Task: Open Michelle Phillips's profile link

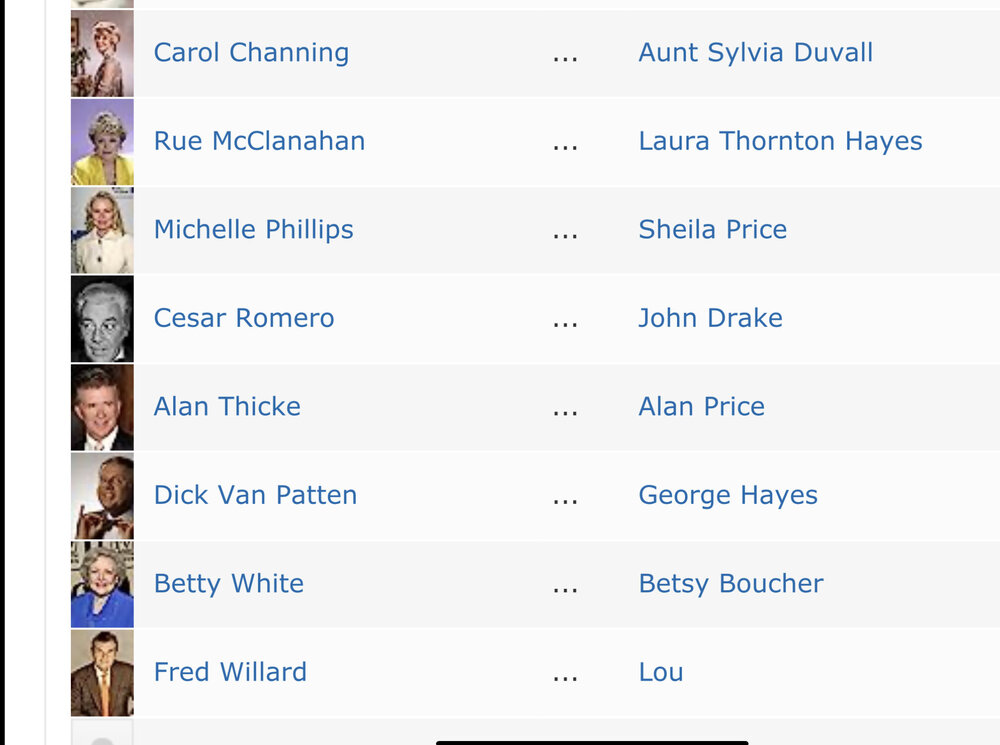Action: (x=253, y=230)
